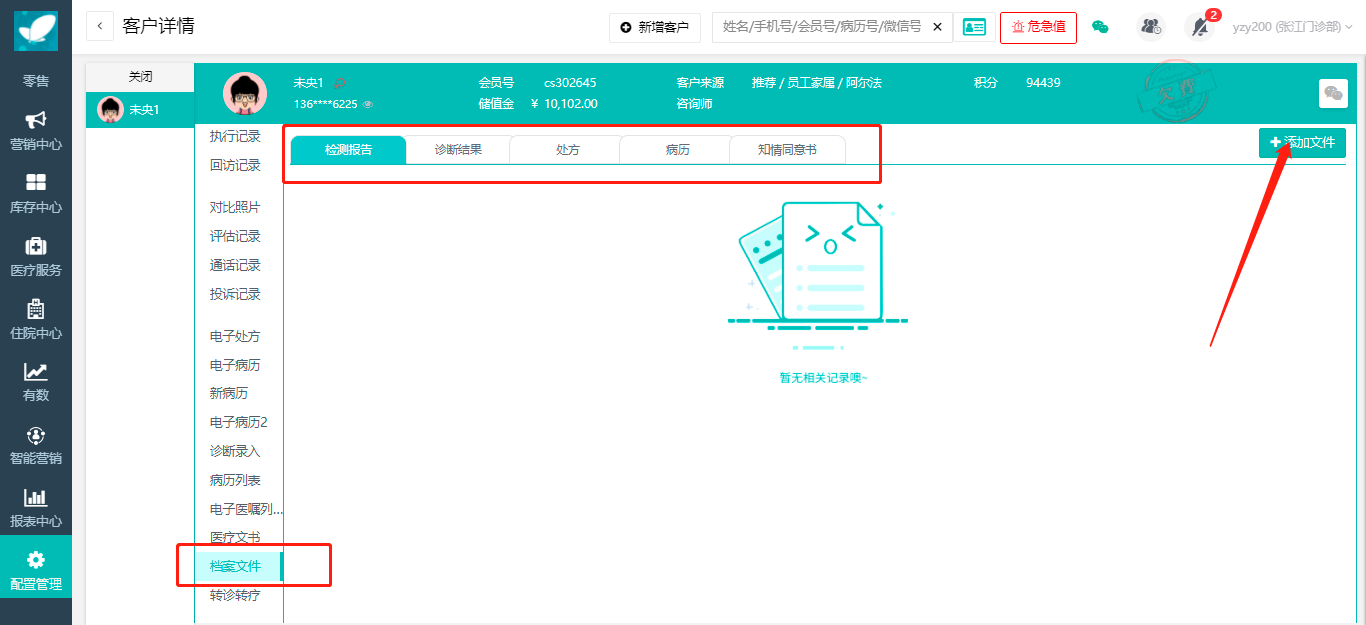Click the customer avatar in header
The width and height of the screenshot is (1366, 625).
244,94
